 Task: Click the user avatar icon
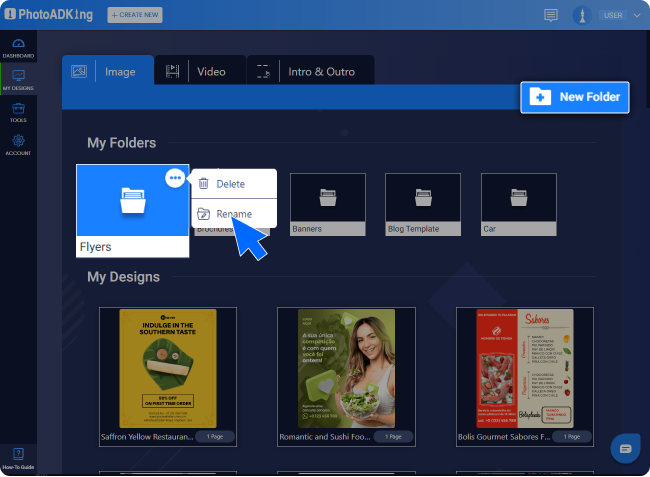[582, 16]
